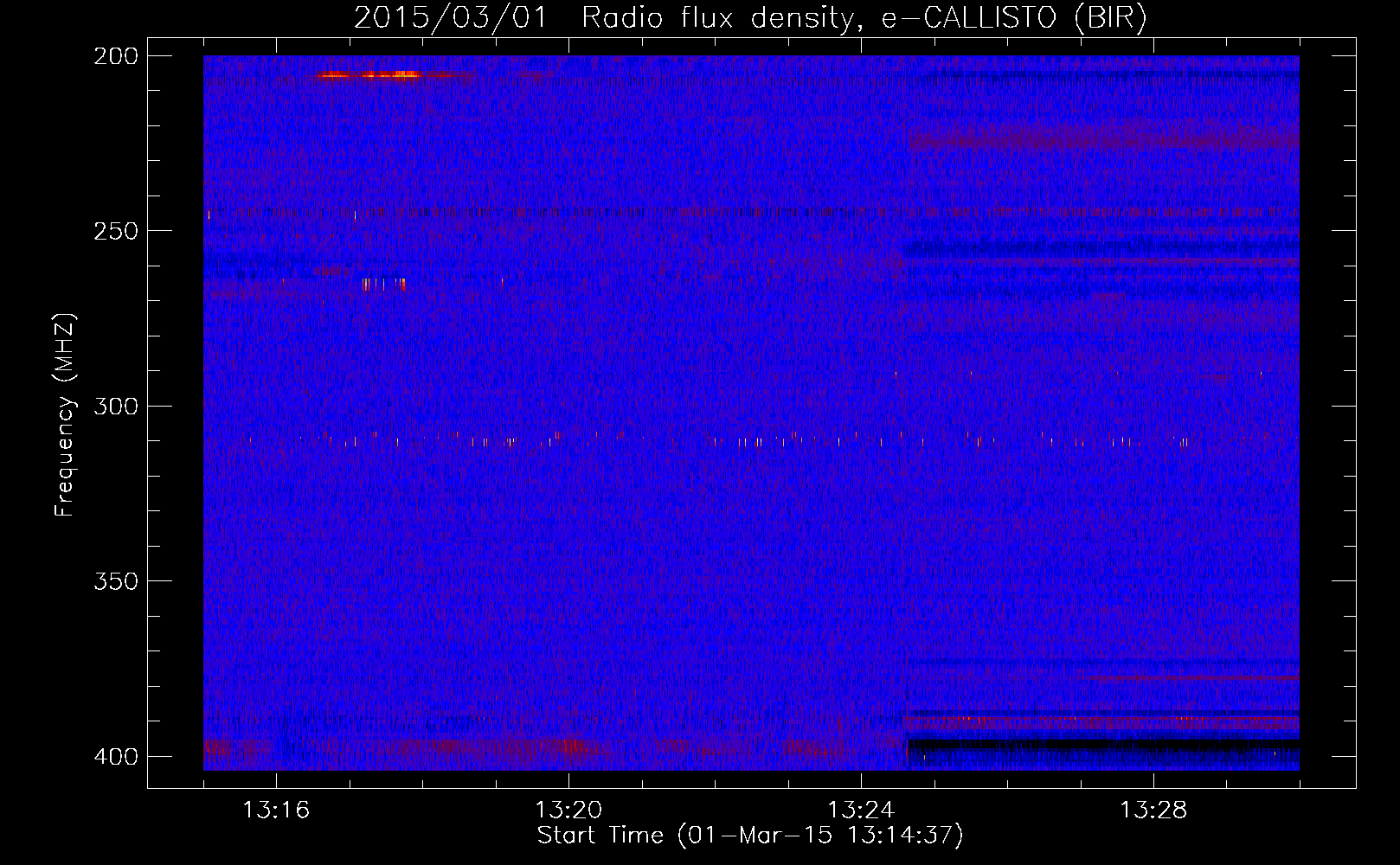This screenshot has height=865, width=1400.
Task: Click the black band near 397 MHz
Action: [x=1102, y=743]
